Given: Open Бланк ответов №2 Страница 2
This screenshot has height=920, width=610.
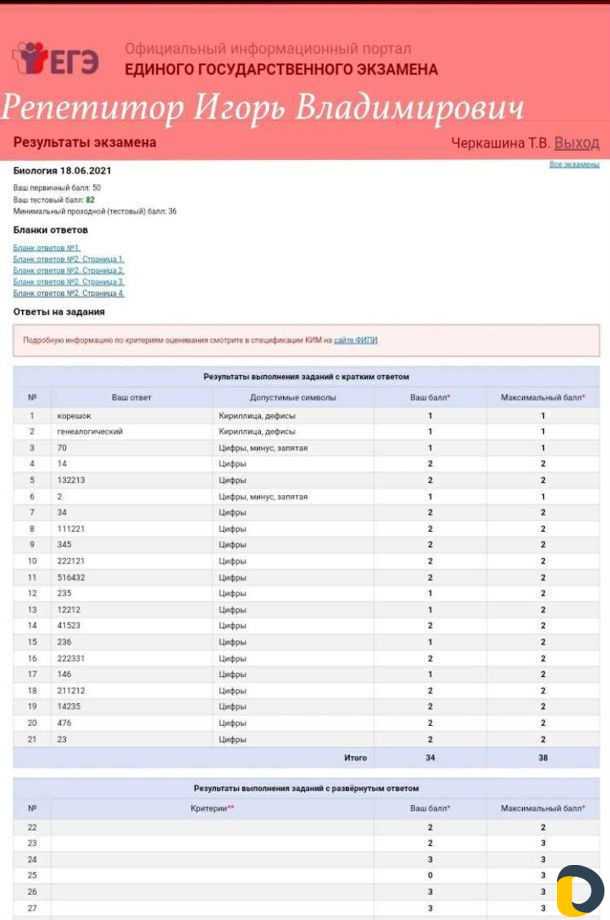Looking at the screenshot, I should tap(69, 270).
